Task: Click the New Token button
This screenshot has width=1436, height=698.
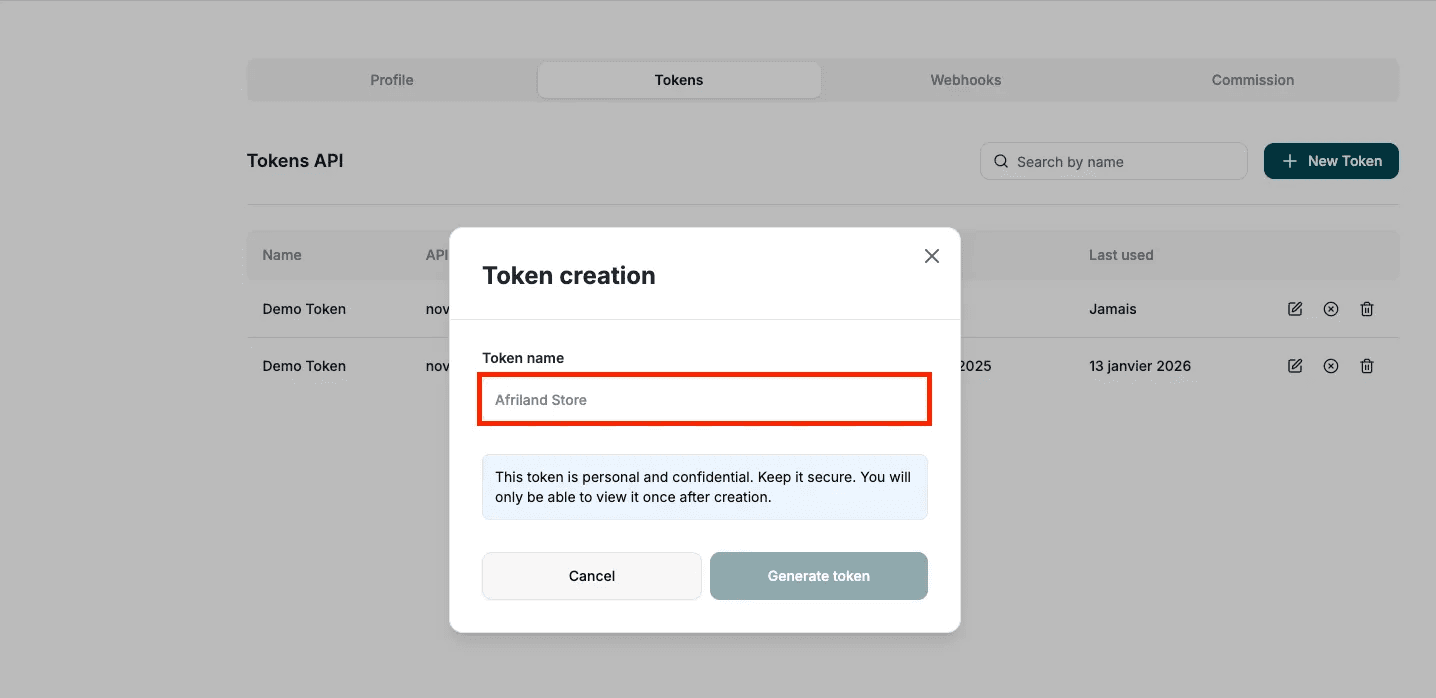Action: [1331, 161]
